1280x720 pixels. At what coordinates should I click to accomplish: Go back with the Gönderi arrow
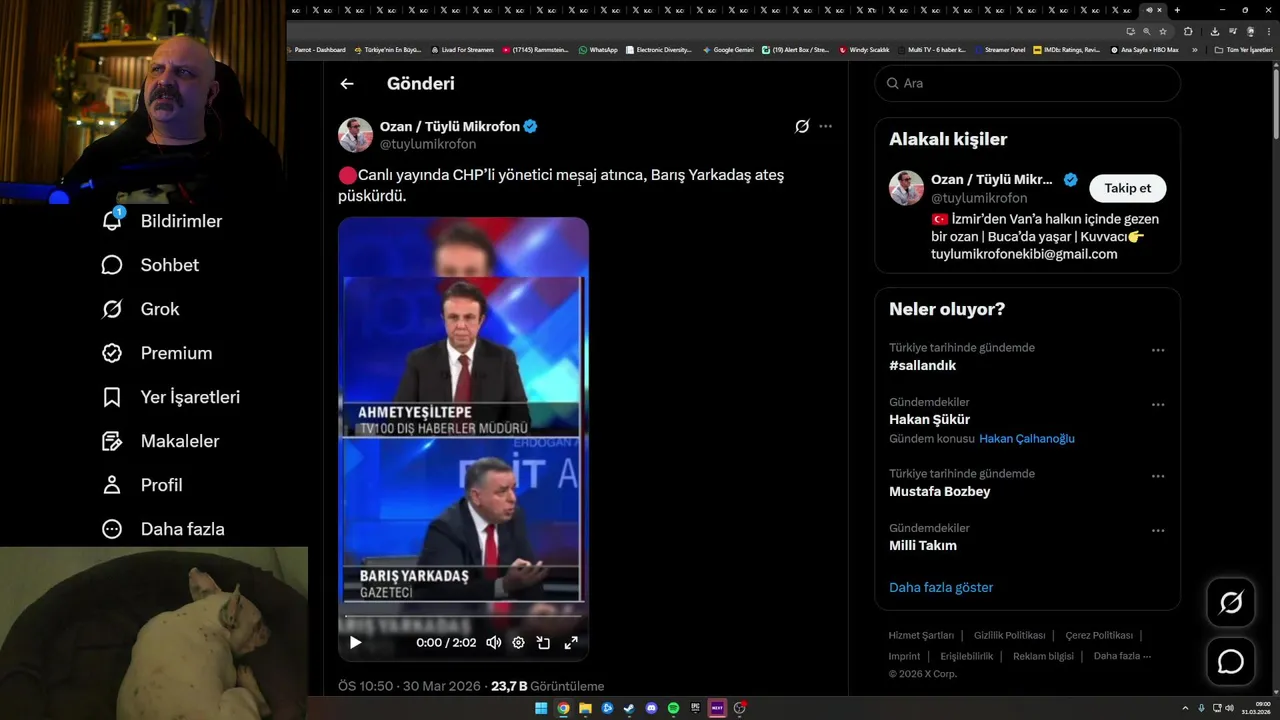[347, 84]
